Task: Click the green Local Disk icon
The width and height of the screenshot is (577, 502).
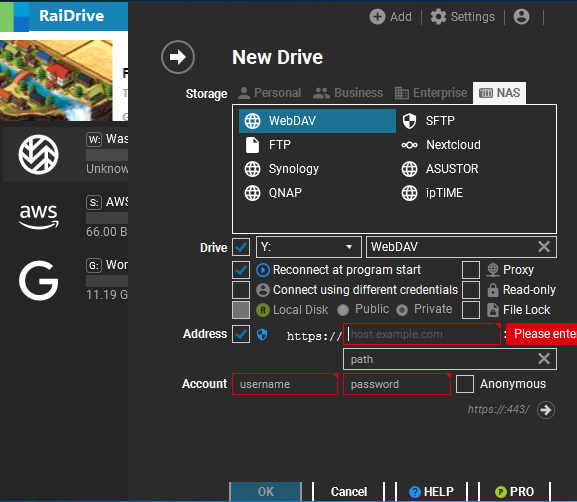Action: (x=263, y=310)
